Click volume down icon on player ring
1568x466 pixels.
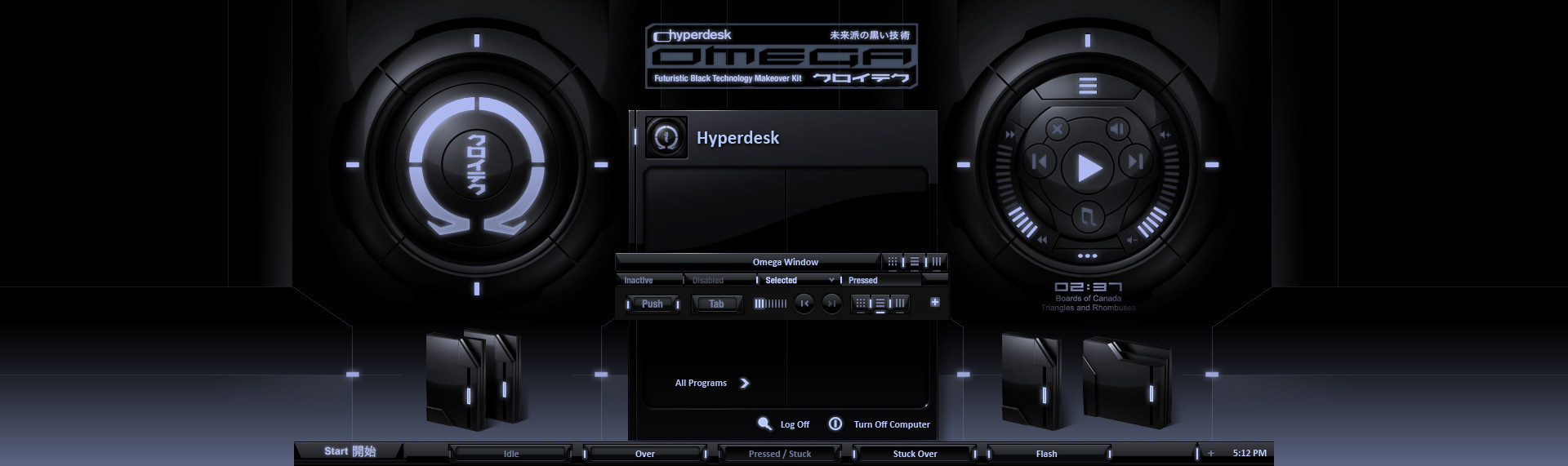[x=1132, y=240]
